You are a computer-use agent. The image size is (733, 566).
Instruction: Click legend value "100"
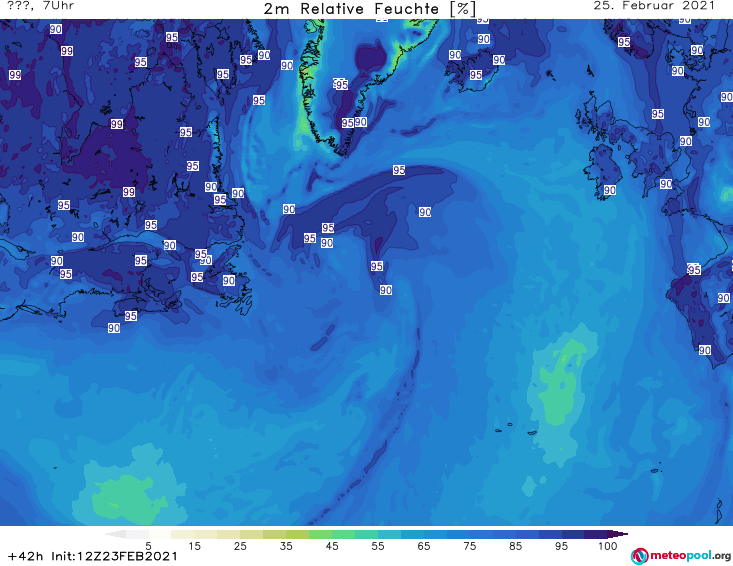tap(608, 546)
